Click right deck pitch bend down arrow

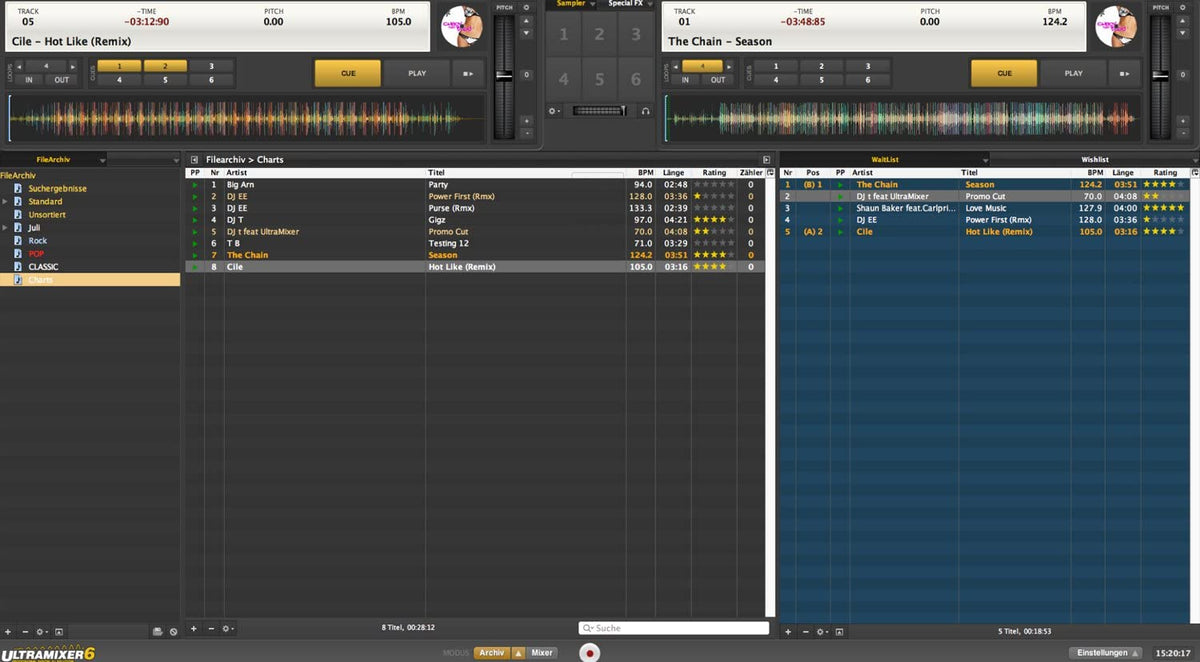coord(1183,34)
